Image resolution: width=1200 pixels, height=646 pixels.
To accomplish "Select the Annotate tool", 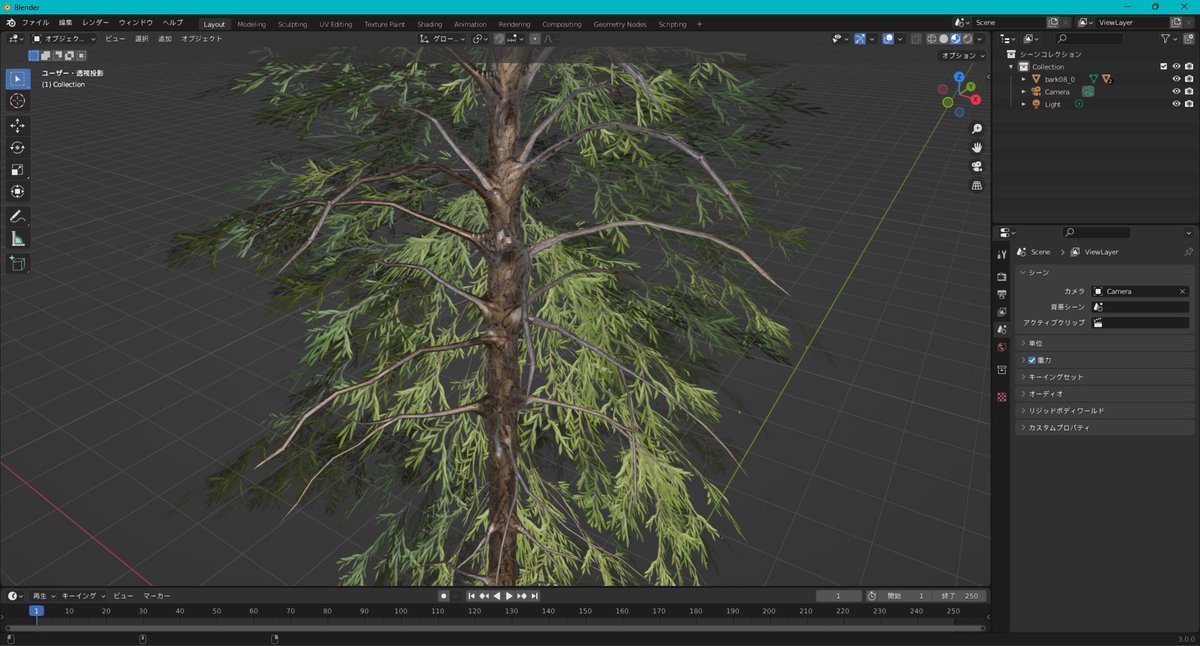I will (17, 216).
